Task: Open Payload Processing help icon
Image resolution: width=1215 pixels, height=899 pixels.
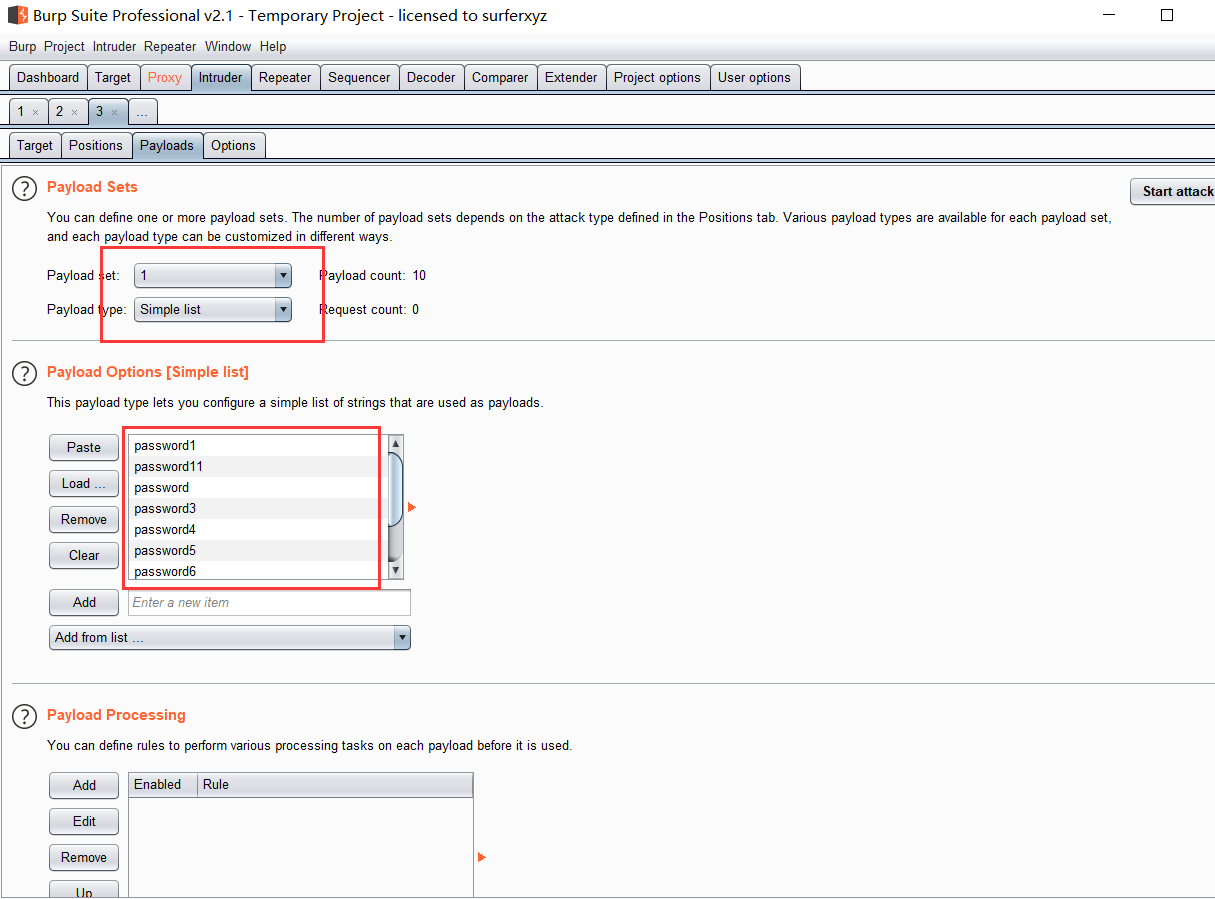Action: 24,716
